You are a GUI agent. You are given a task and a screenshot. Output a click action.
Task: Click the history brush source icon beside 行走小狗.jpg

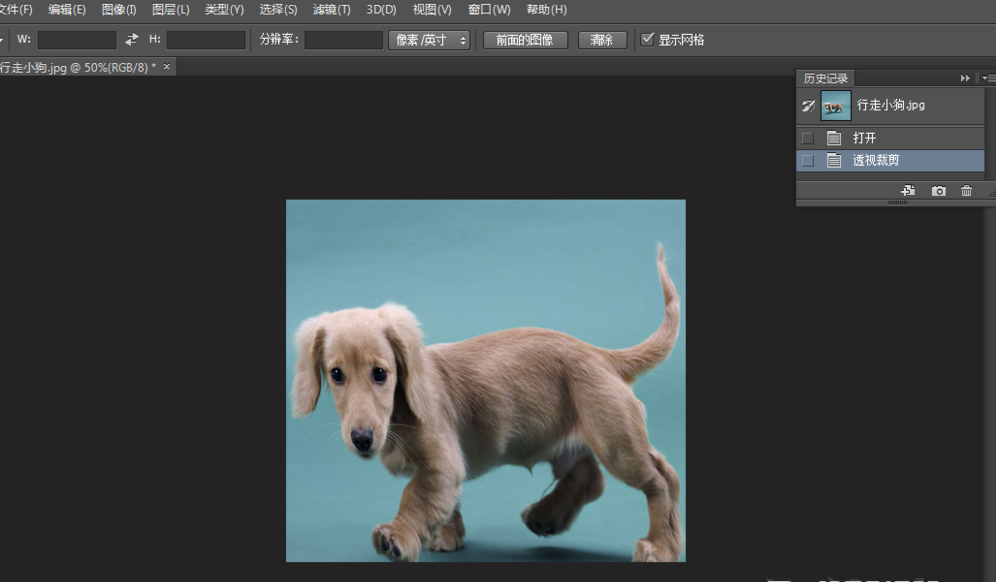[807, 105]
